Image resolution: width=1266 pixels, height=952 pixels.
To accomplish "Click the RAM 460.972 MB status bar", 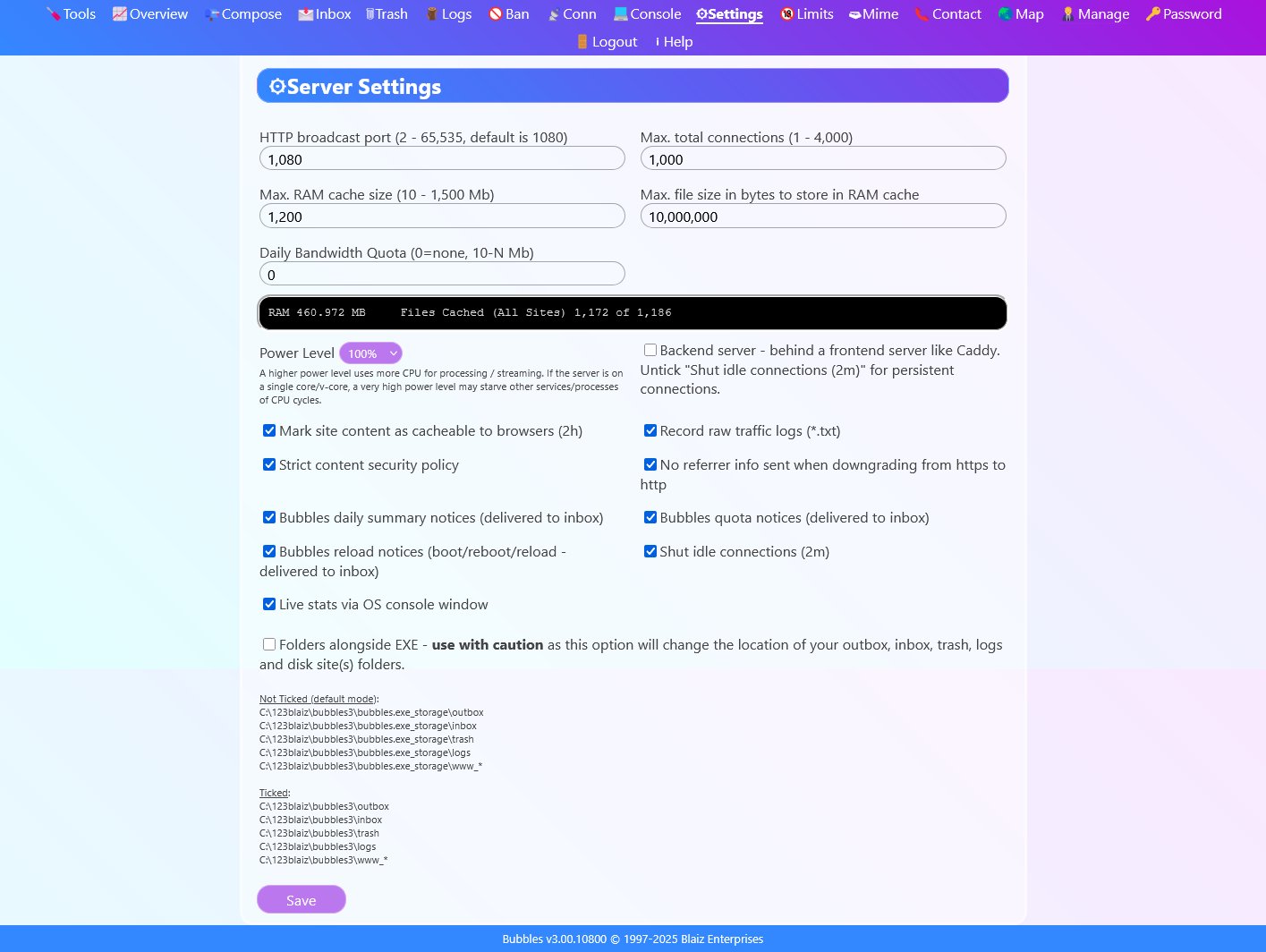I will 633,312.
